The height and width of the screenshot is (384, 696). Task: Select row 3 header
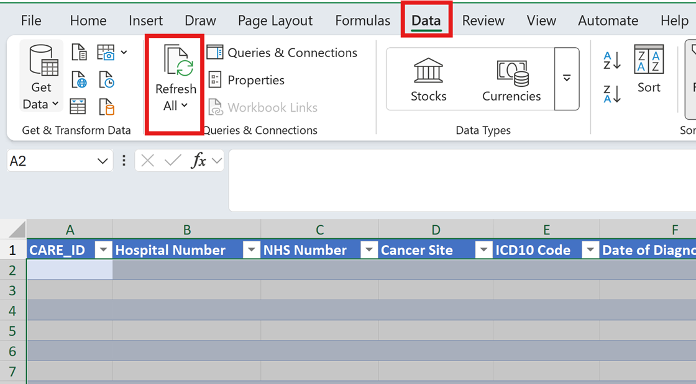point(13,290)
